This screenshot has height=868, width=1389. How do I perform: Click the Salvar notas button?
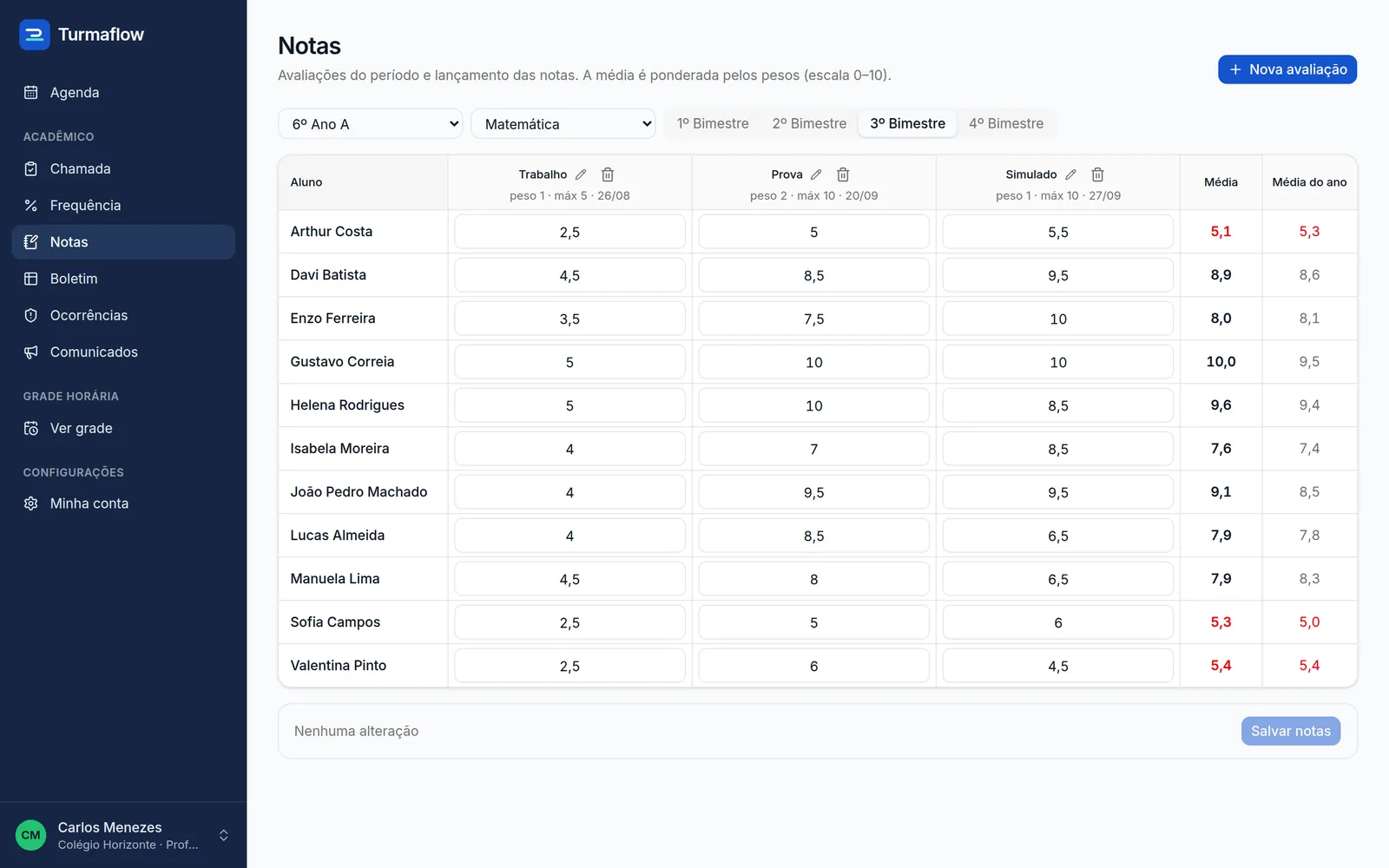point(1291,731)
